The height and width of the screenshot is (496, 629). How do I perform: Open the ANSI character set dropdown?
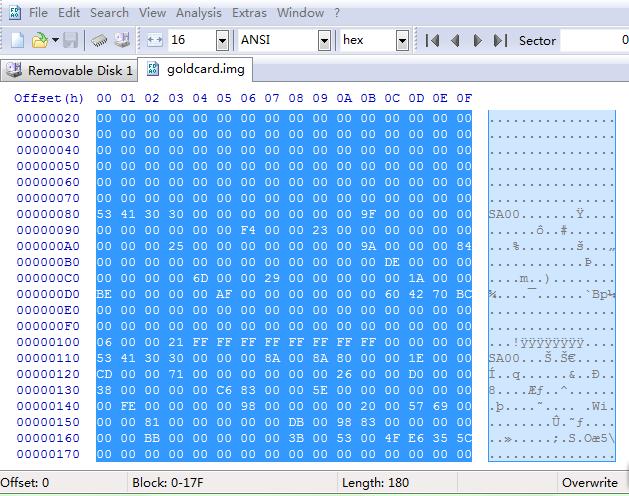324,40
